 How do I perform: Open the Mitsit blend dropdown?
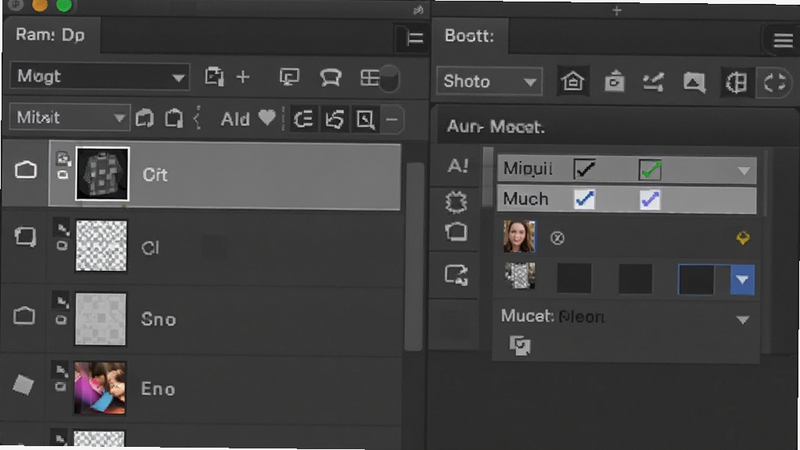click(70, 118)
